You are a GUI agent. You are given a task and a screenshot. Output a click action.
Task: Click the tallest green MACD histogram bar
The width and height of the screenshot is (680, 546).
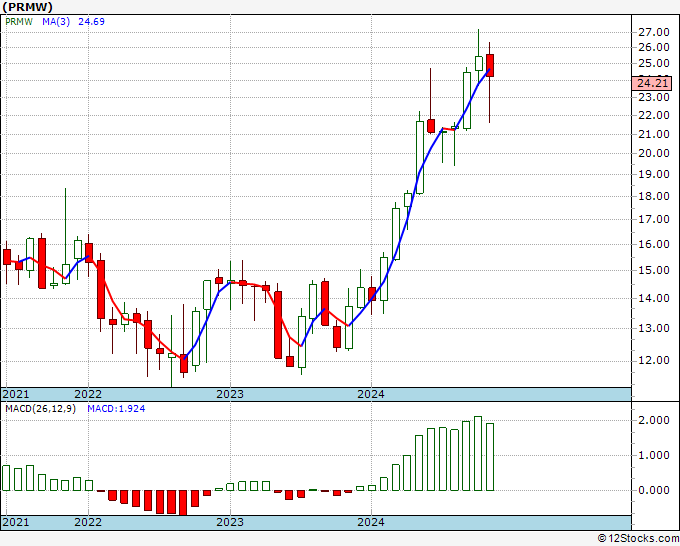tap(478, 454)
